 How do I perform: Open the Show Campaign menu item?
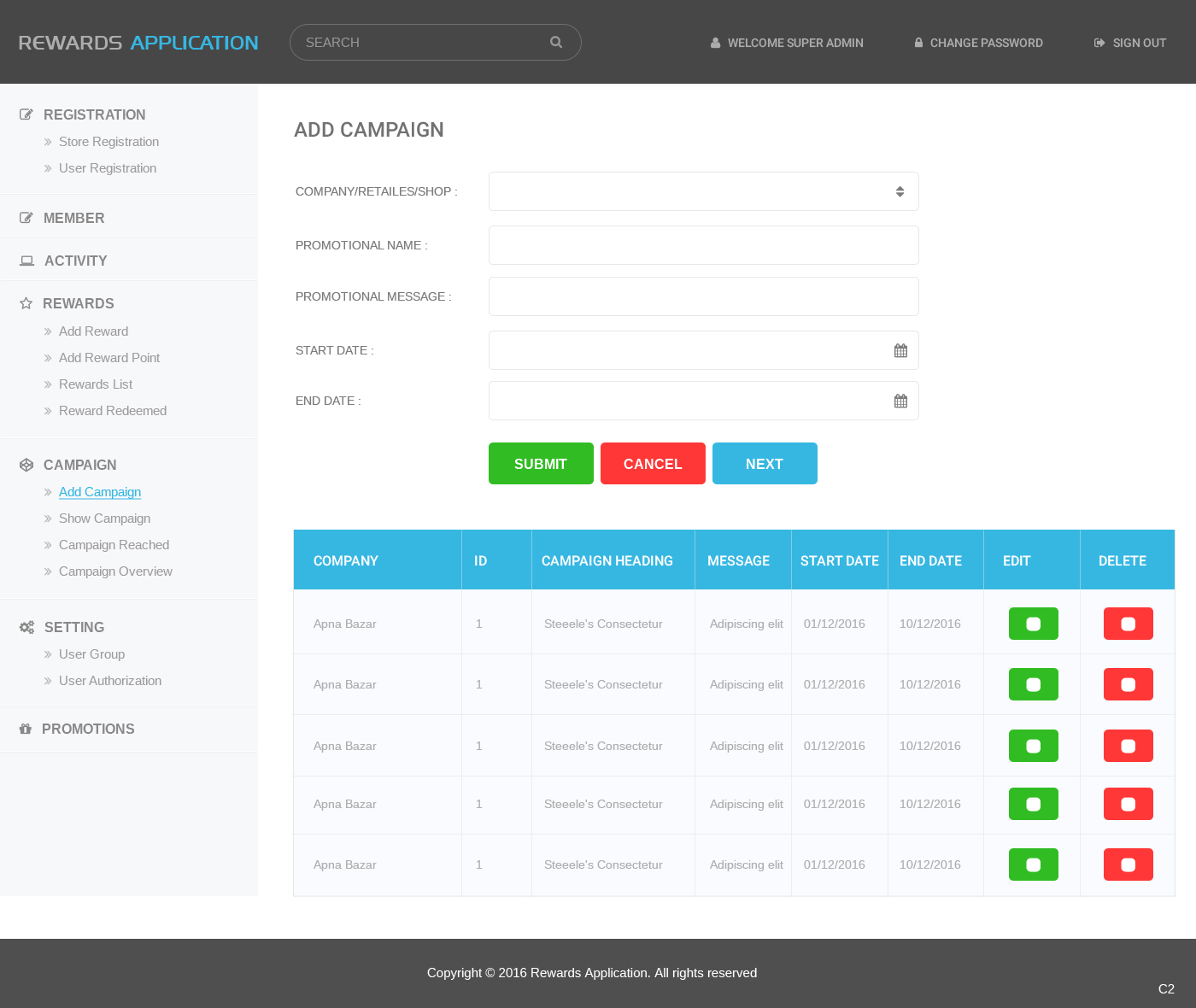pyautogui.click(x=104, y=519)
